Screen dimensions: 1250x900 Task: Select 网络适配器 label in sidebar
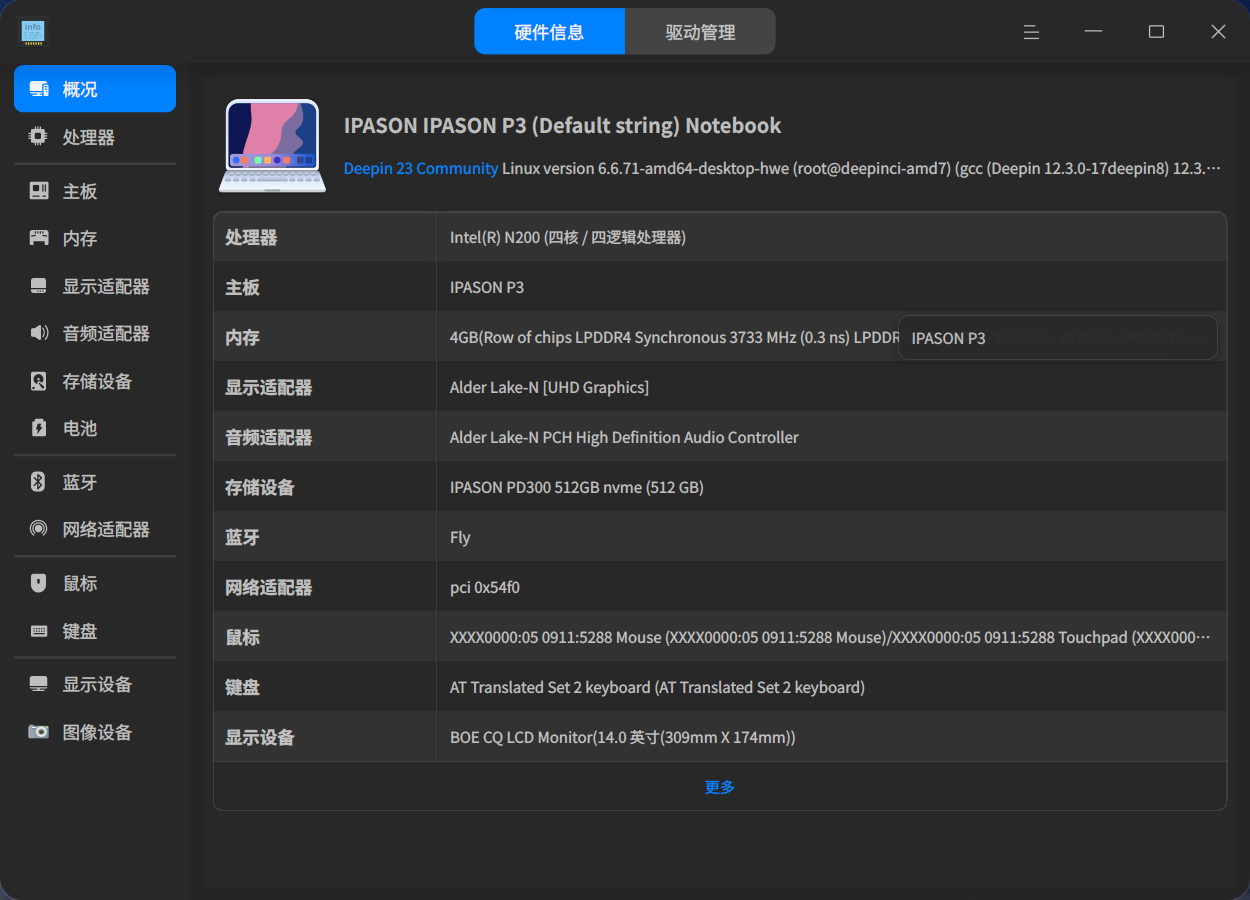(x=106, y=529)
